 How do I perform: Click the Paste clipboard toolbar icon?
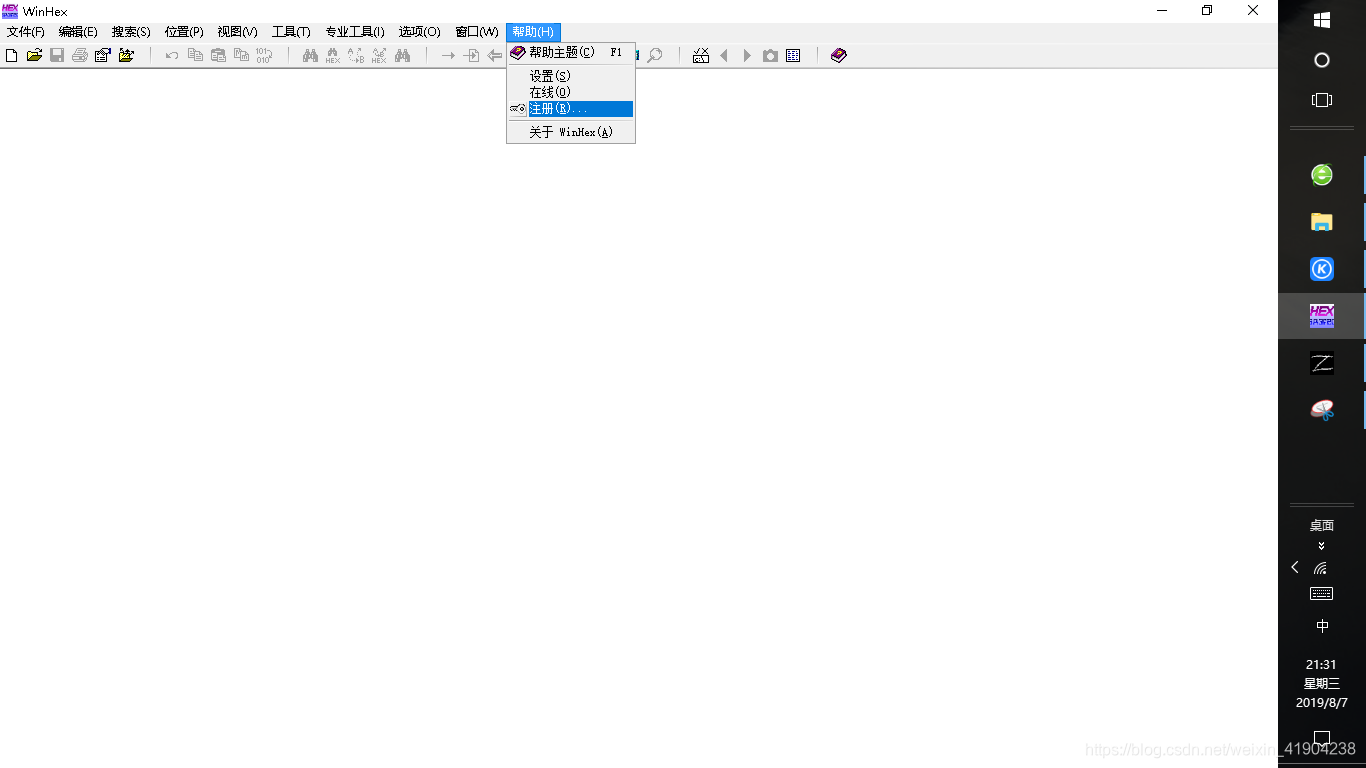pyautogui.click(x=218, y=56)
